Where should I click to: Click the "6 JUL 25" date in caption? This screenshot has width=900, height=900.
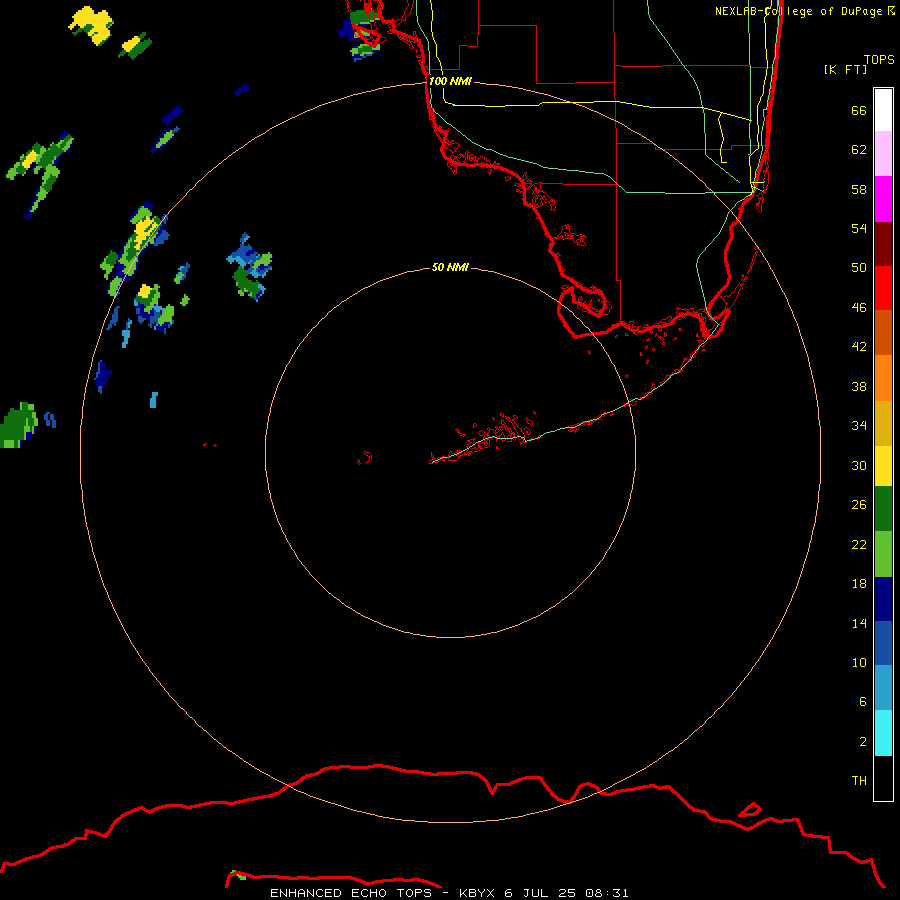tap(540, 893)
